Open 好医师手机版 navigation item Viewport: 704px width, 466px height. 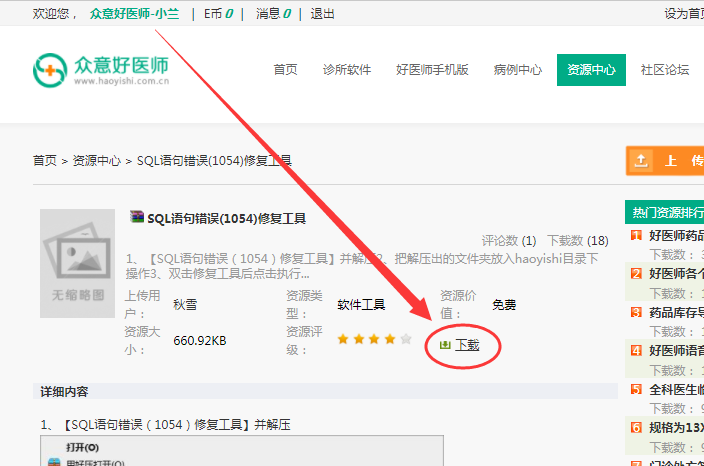pyautogui.click(x=432, y=70)
